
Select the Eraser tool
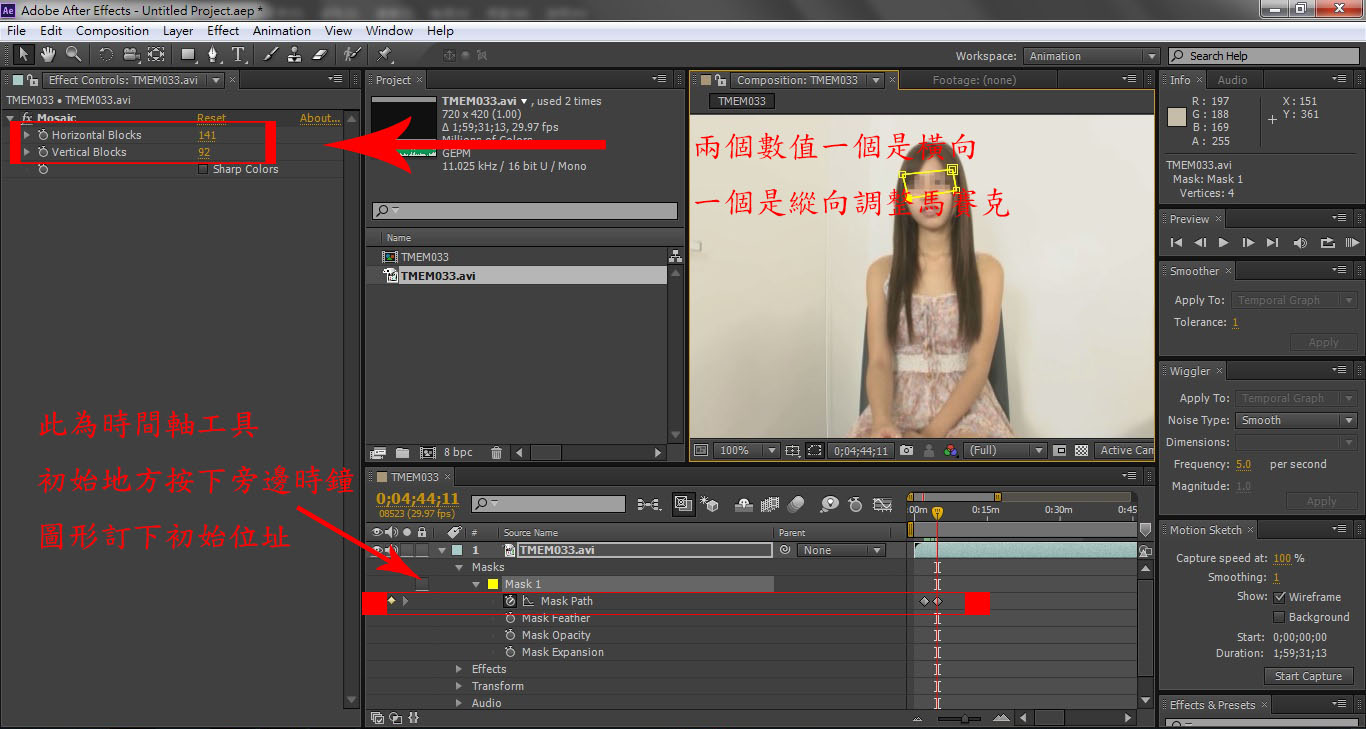coord(320,54)
